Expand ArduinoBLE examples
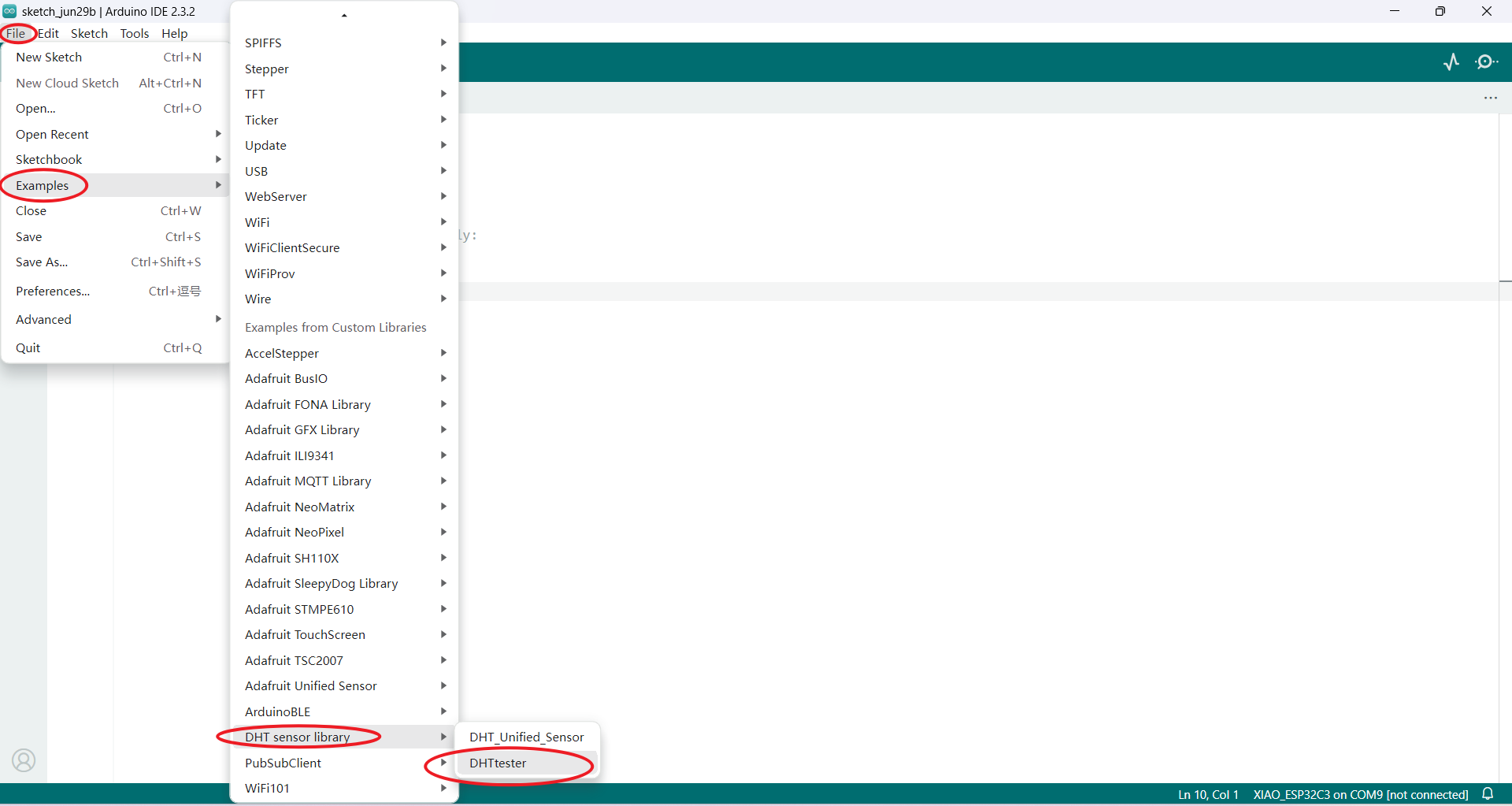Viewport: 1512px width, 806px height. (344, 711)
